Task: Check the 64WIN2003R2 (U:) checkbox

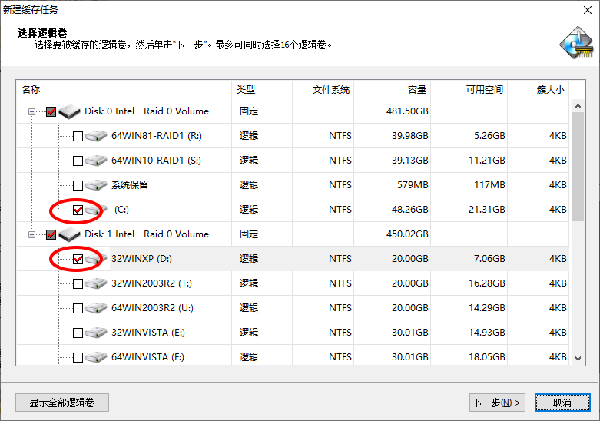Action: click(x=78, y=308)
